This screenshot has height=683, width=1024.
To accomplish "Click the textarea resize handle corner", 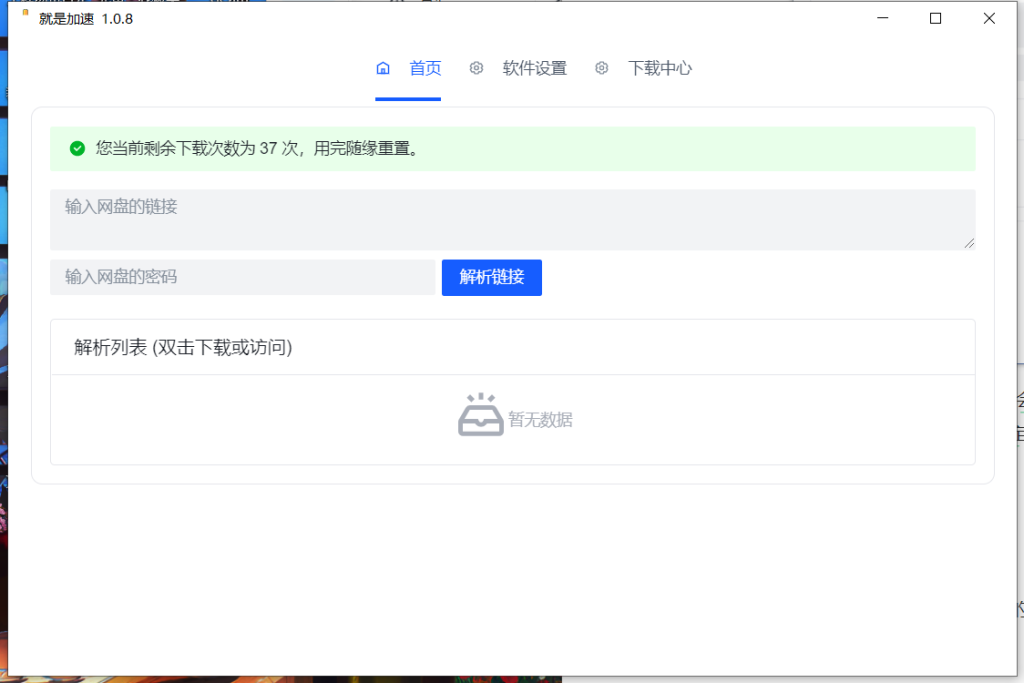I will (x=969, y=242).
